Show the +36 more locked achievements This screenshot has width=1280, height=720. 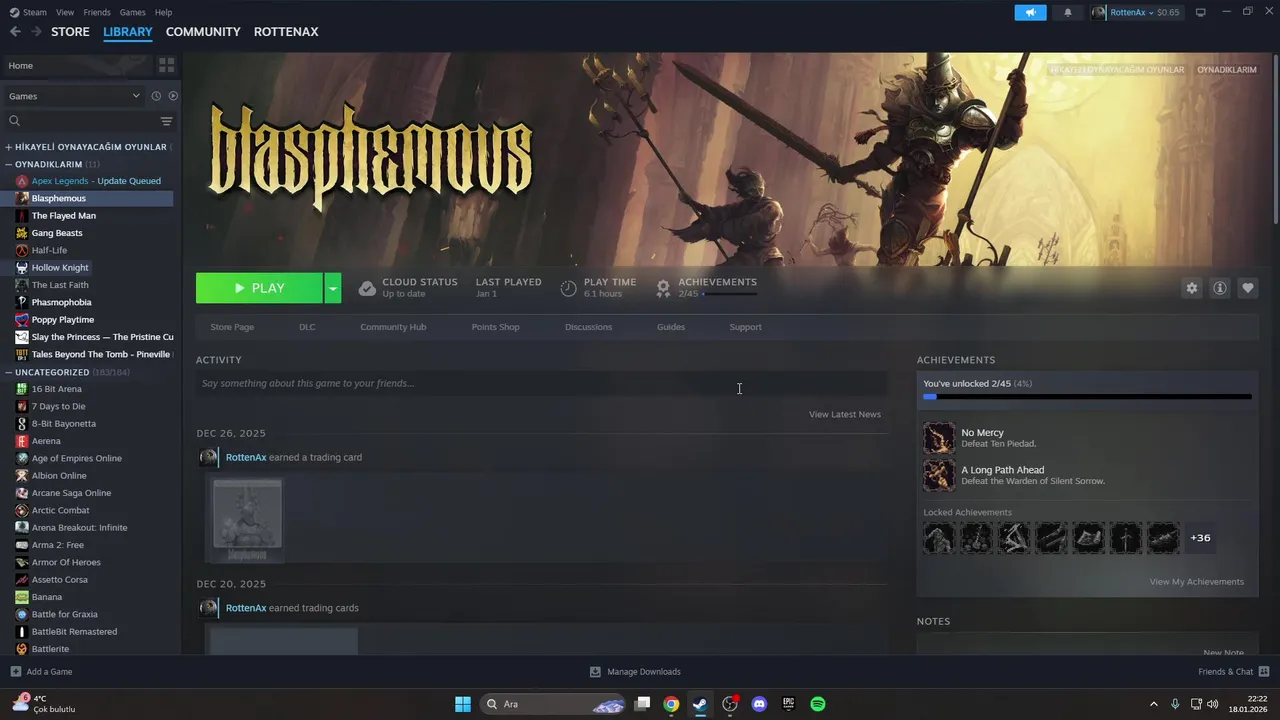point(1200,538)
